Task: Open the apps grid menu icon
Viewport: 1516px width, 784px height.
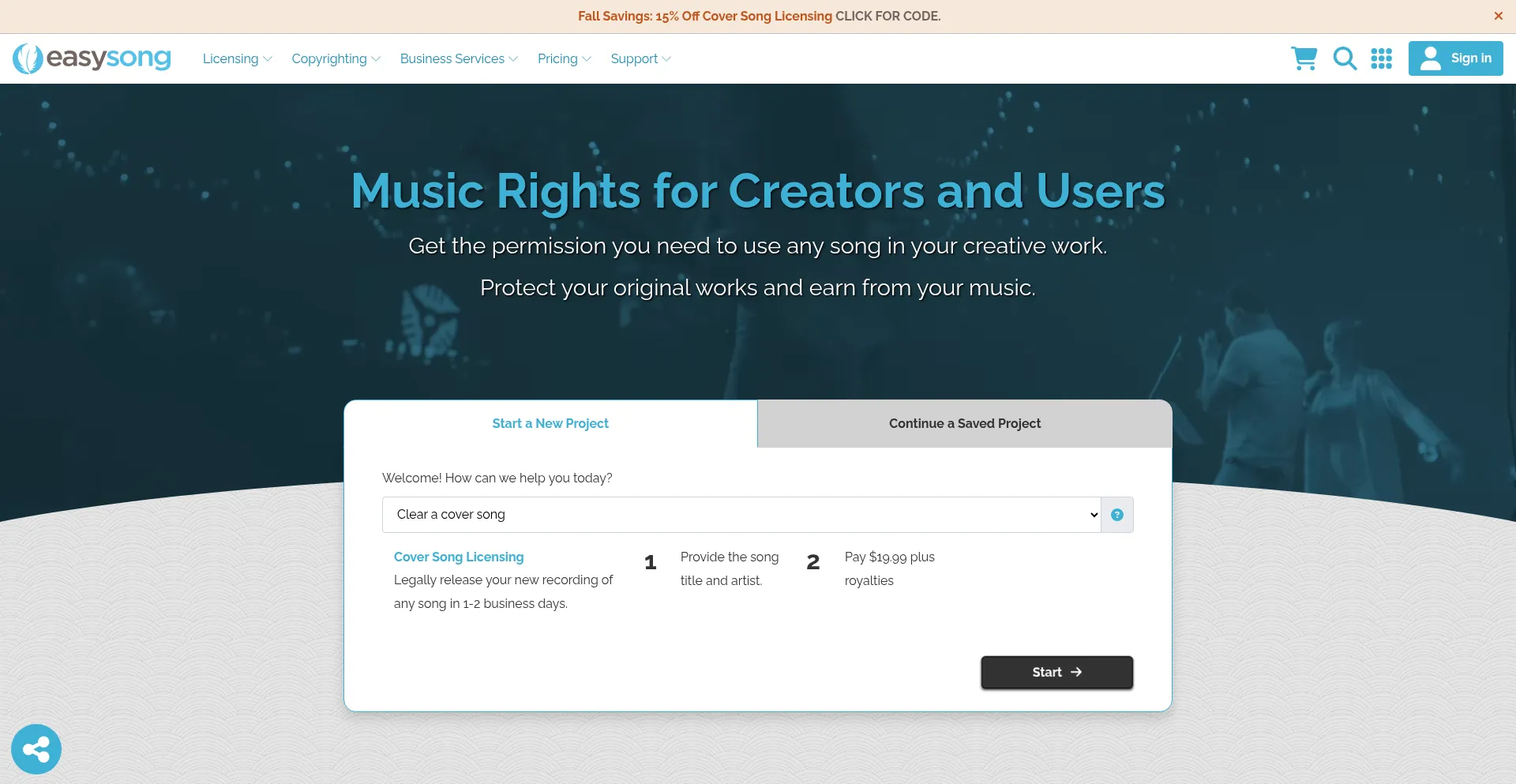Action: click(x=1381, y=58)
